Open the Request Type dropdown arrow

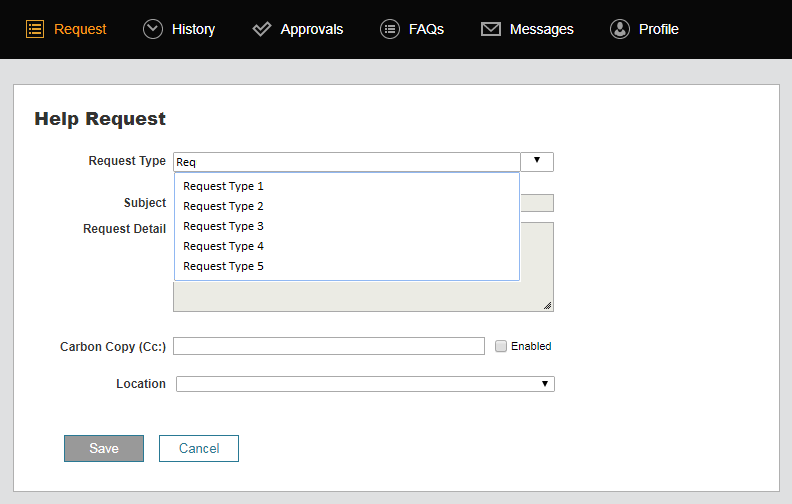(537, 161)
